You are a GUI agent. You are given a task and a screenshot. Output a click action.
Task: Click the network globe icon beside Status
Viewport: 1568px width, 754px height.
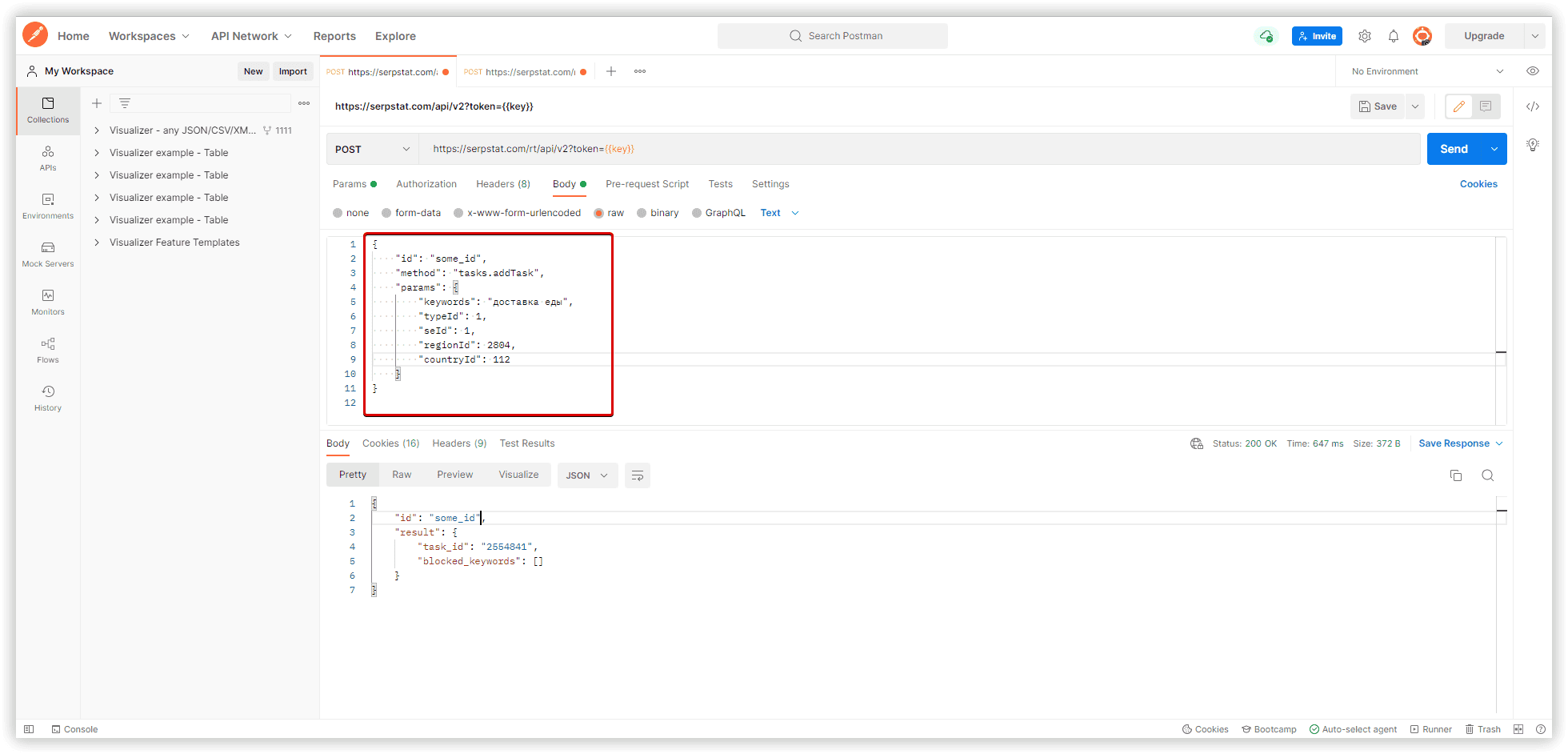1197,443
